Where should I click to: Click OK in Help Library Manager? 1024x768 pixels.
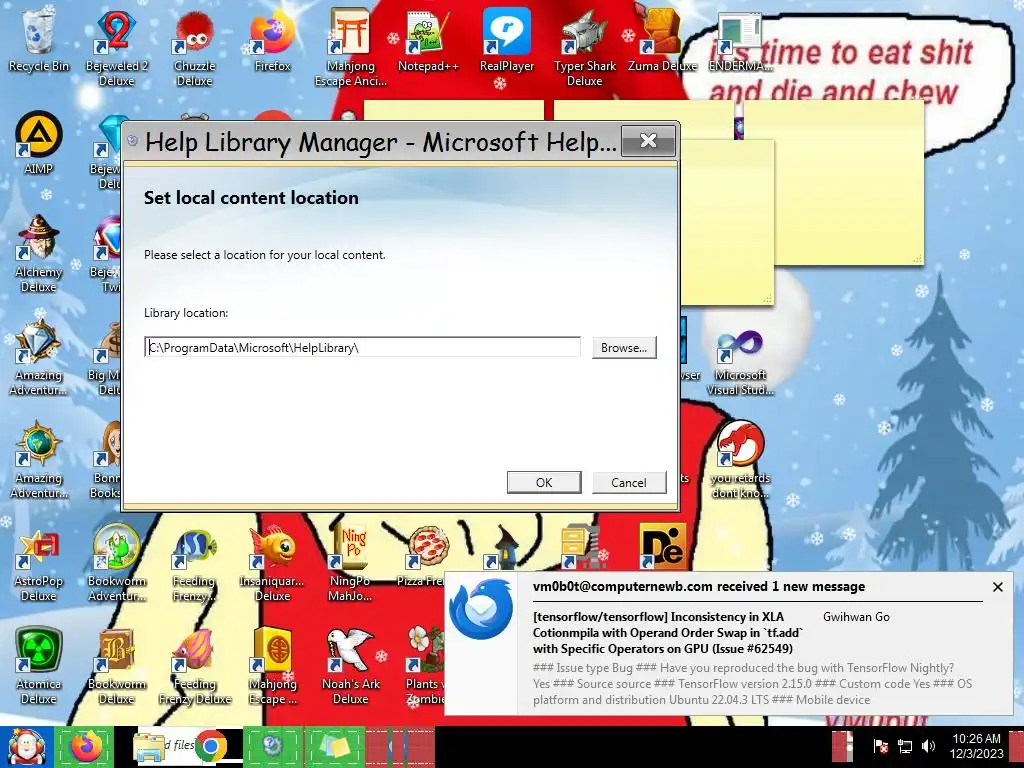[x=544, y=483]
